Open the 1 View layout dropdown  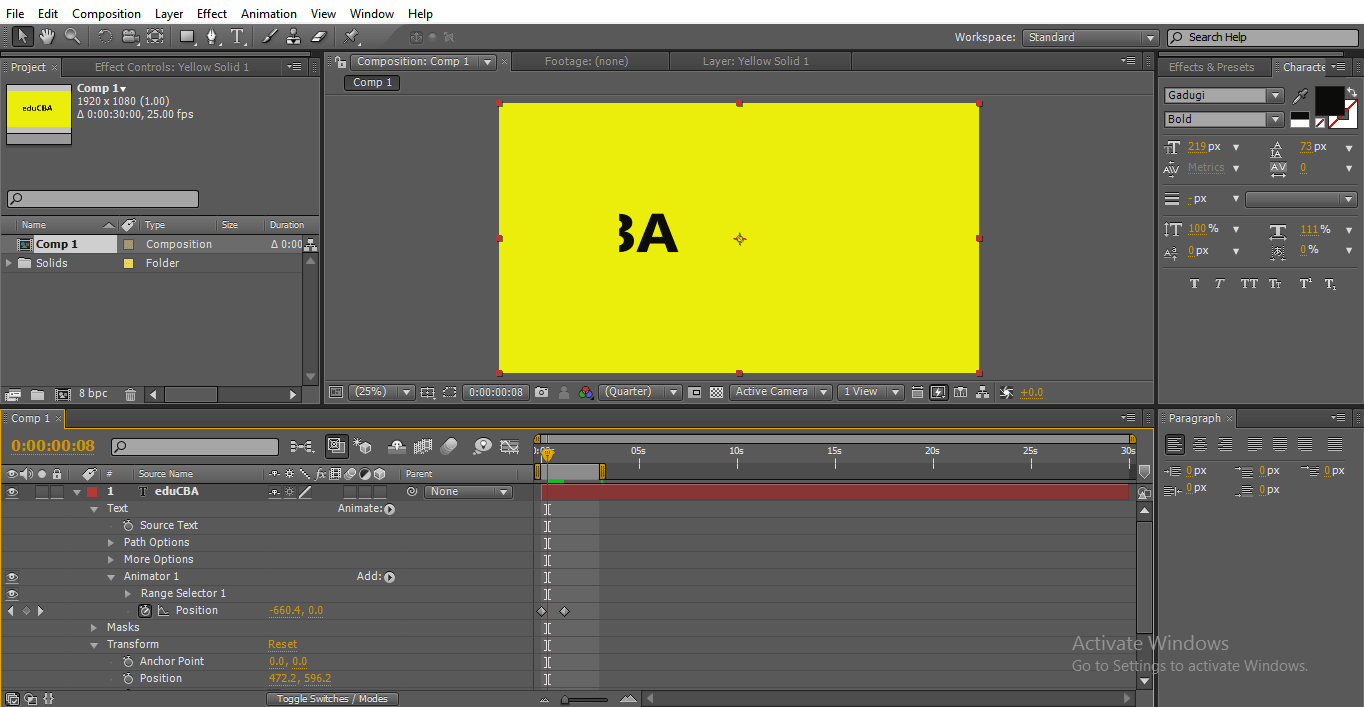tap(870, 392)
